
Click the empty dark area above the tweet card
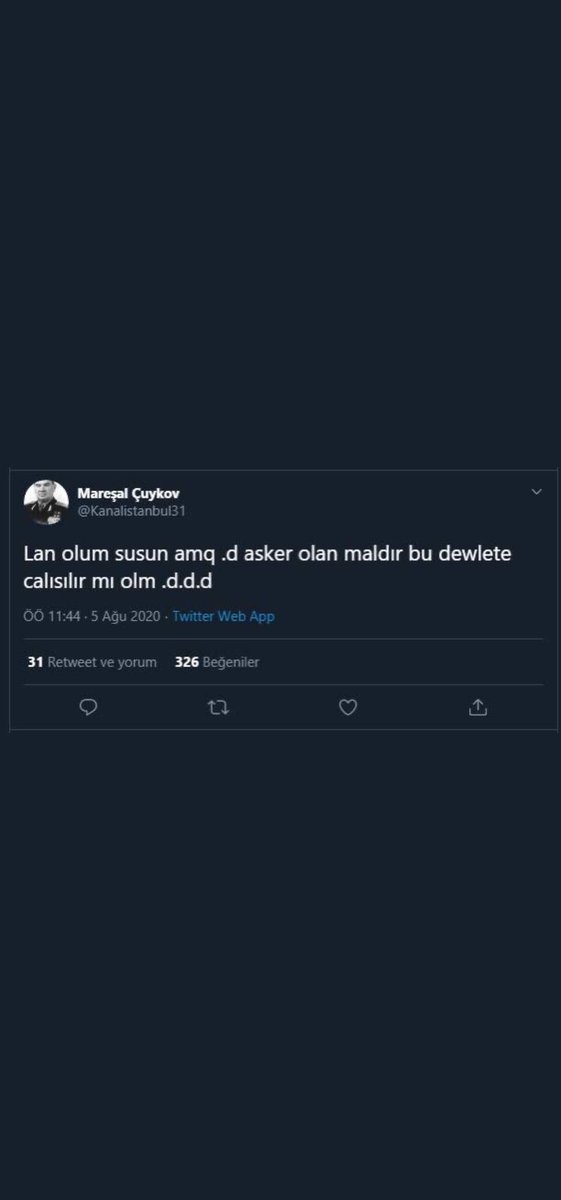280,230
